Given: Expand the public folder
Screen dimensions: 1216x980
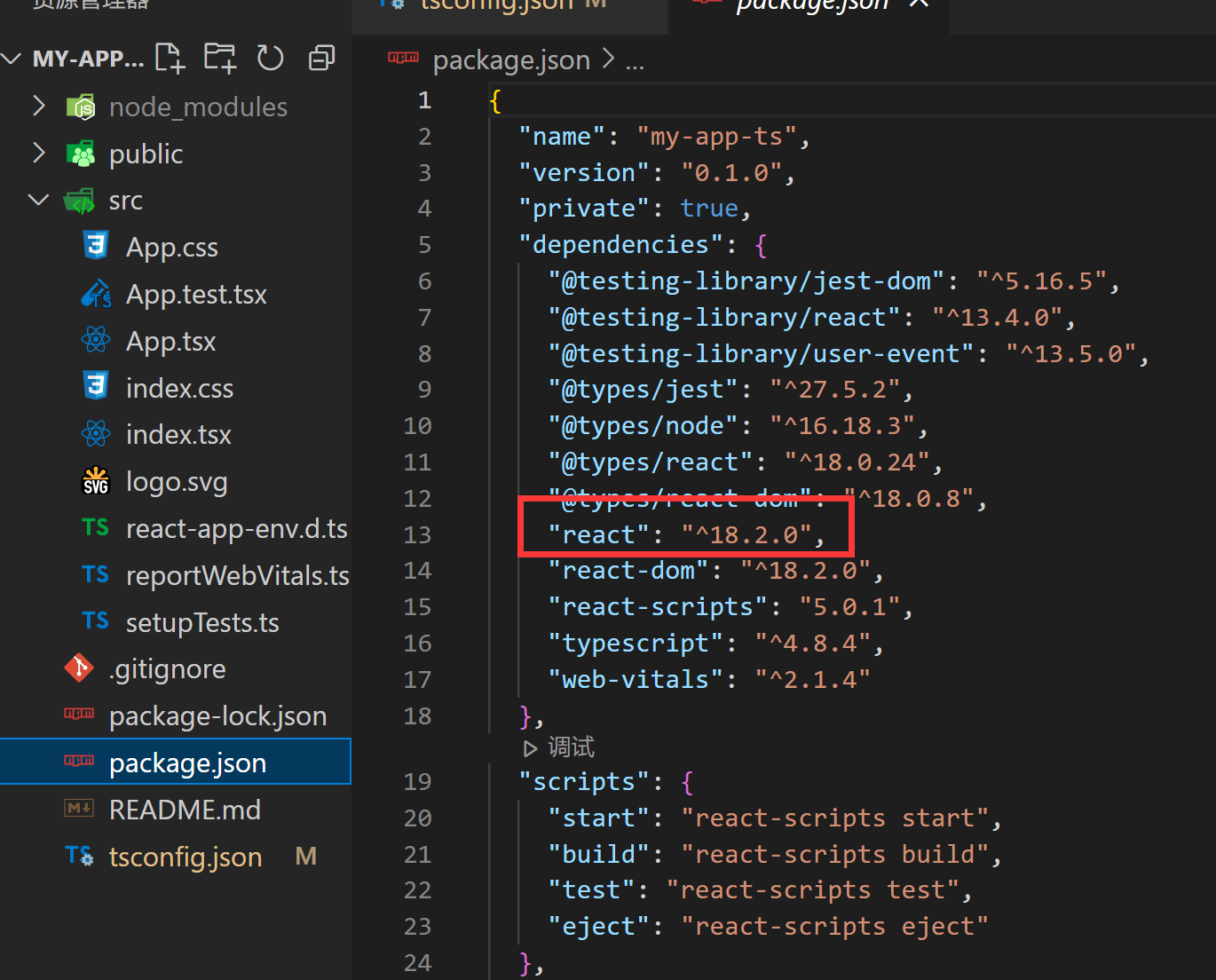Looking at the screenshot, I should 38,154.
